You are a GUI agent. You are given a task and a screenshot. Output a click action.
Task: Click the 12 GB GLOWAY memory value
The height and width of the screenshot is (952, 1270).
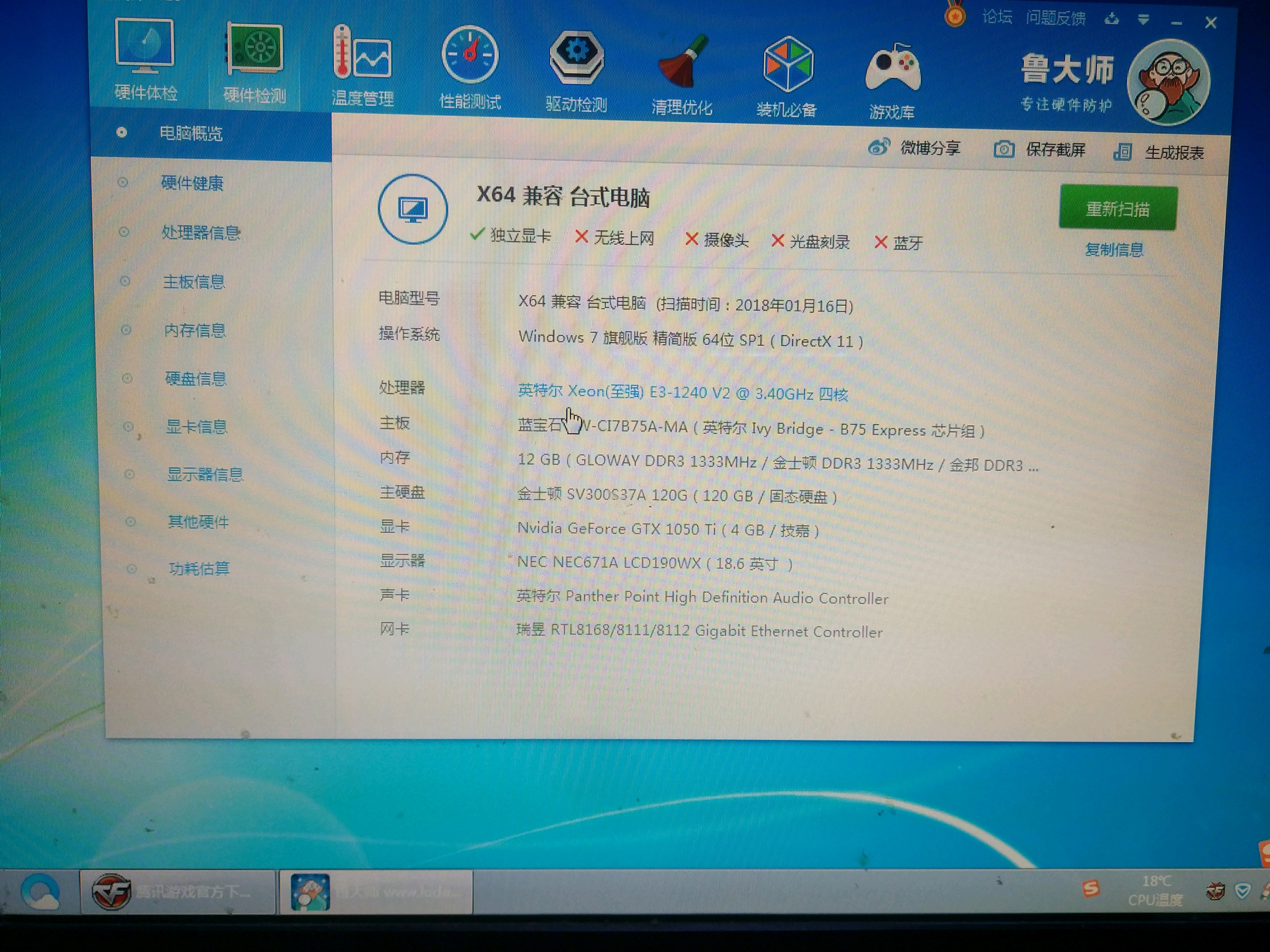click(x=778, y=463)
